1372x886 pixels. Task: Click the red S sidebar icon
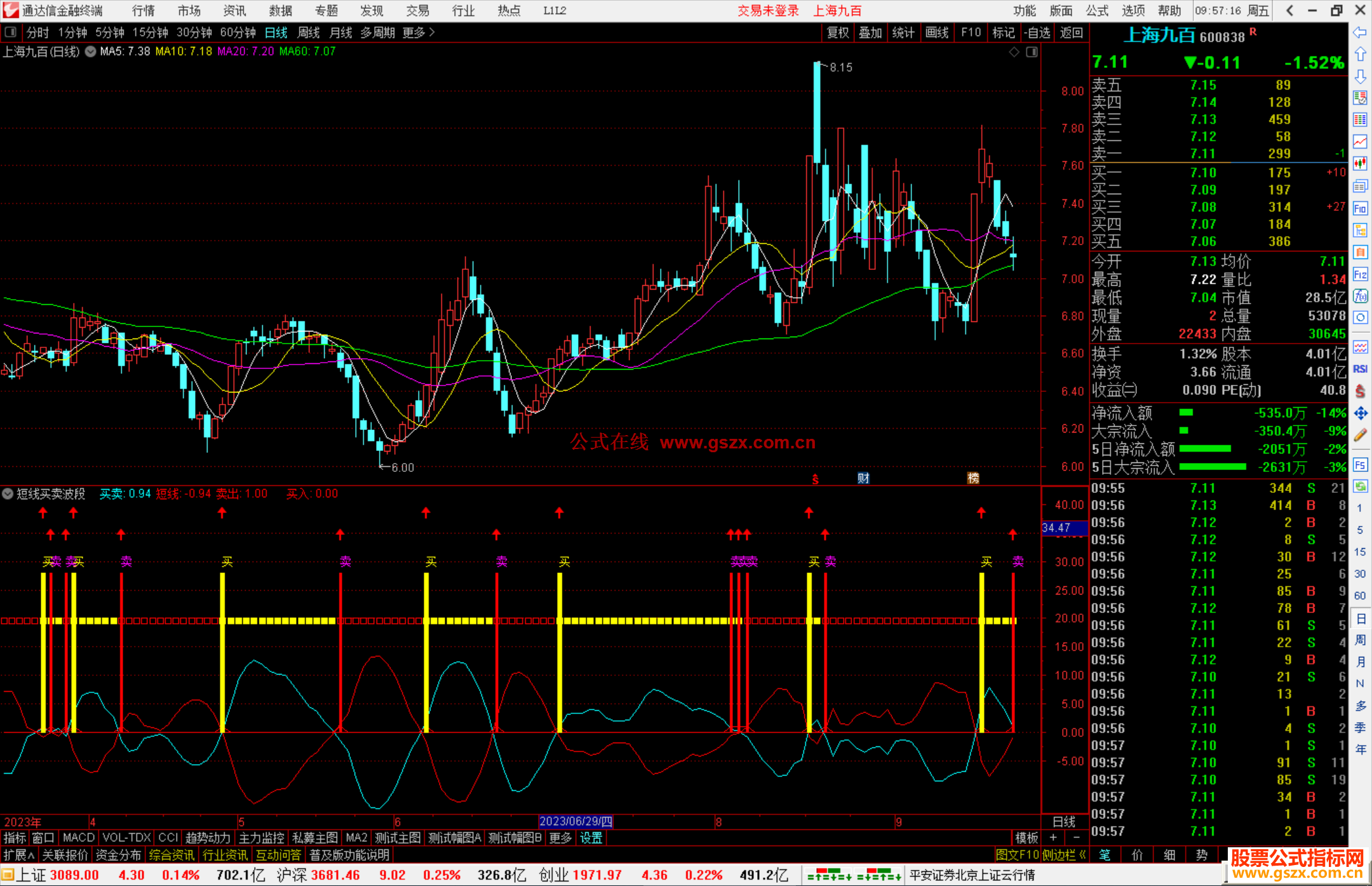click(1360, 391)
